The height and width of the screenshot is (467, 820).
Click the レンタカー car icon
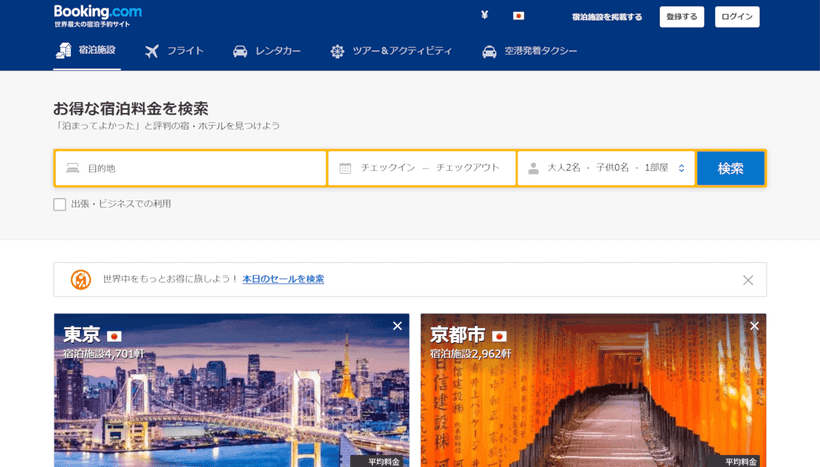tap(240, 51)
